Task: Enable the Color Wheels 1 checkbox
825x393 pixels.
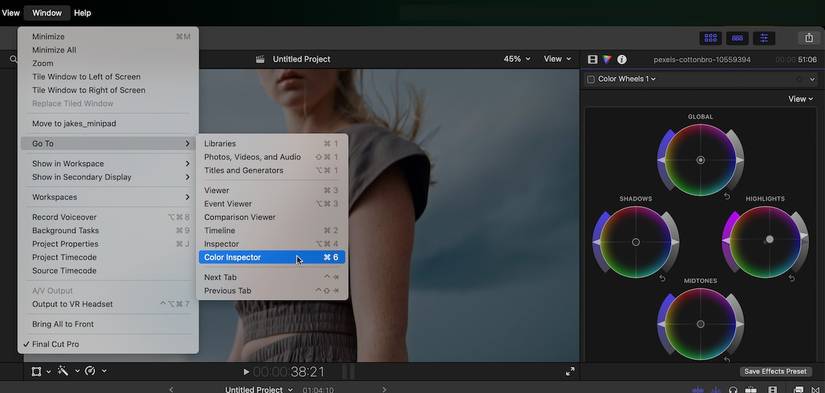Action: (x=591, y=79)
